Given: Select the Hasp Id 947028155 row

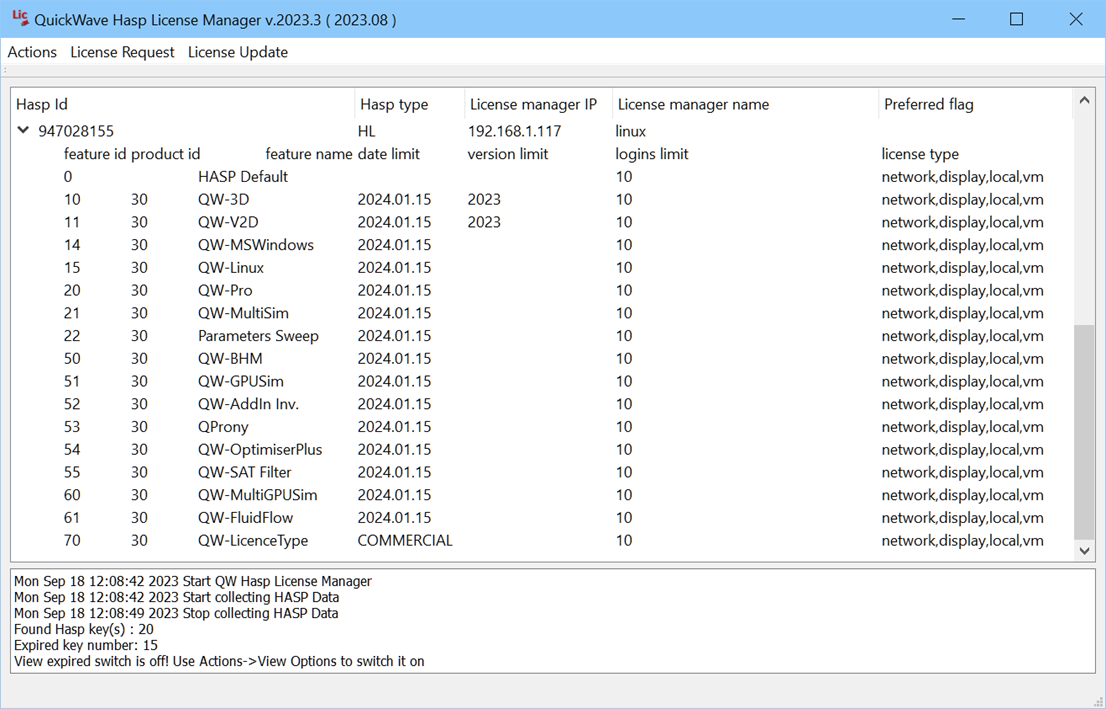Looking at the screenshot, I should [542, 131].
